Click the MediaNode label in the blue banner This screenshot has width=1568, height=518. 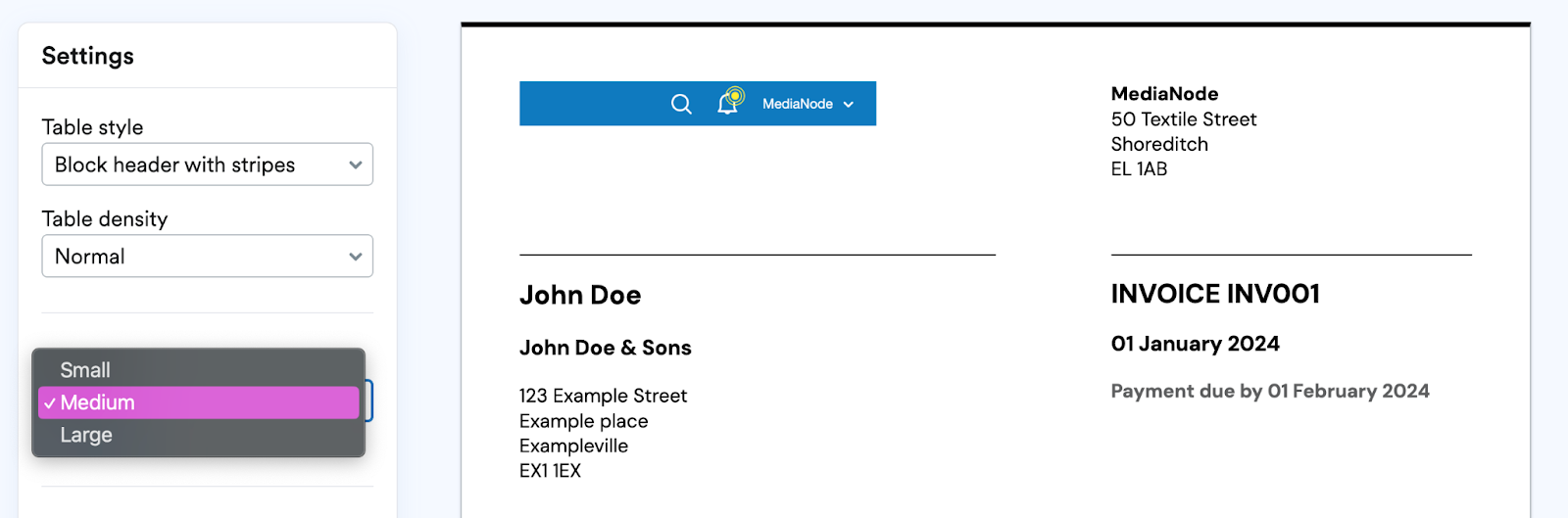pyautogui.click(x=797, y=104)
